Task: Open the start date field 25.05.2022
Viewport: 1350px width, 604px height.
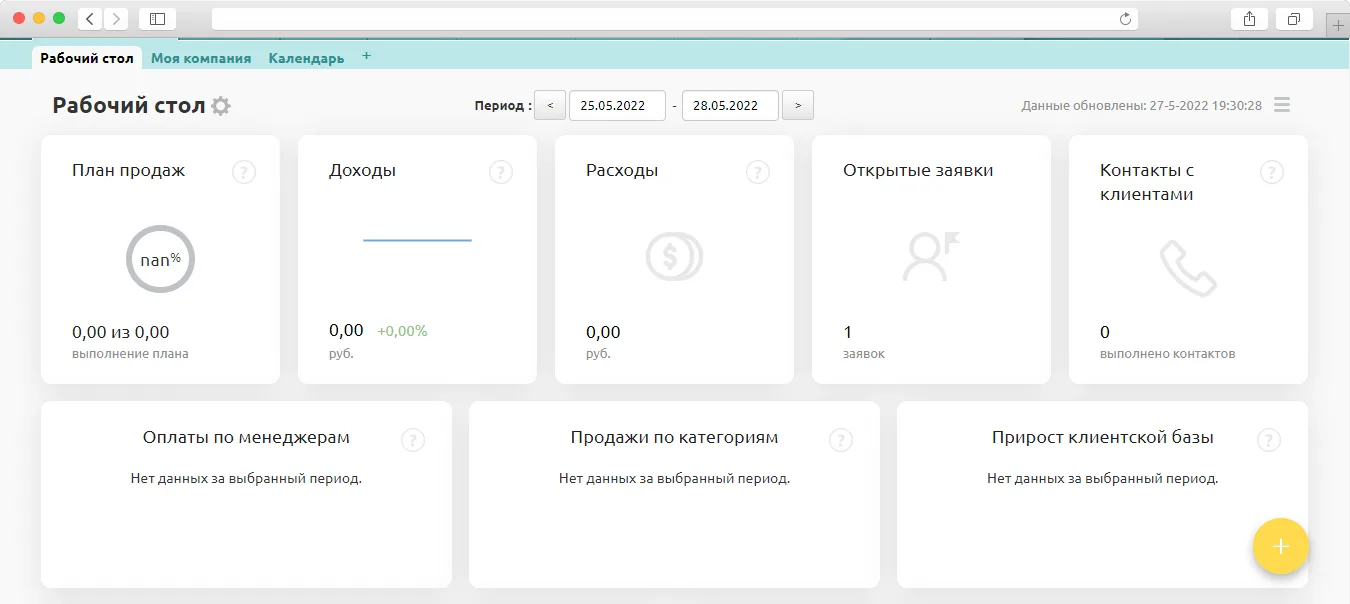Action: (617, 105)
